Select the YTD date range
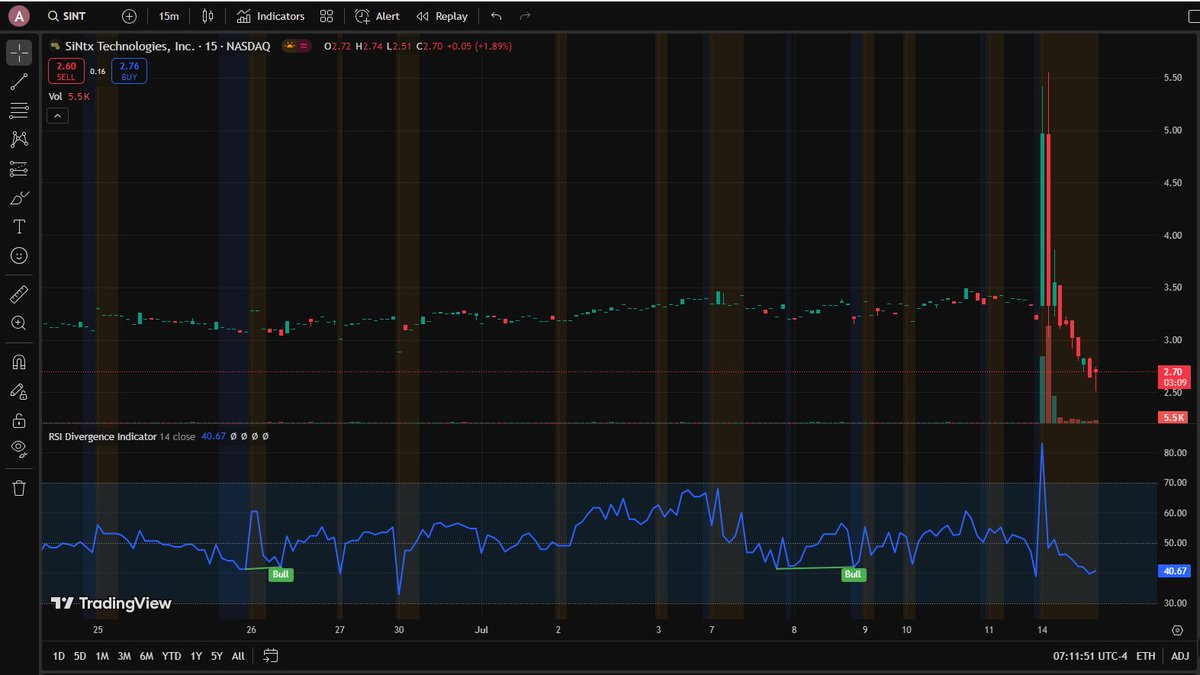 click(172, 656)
